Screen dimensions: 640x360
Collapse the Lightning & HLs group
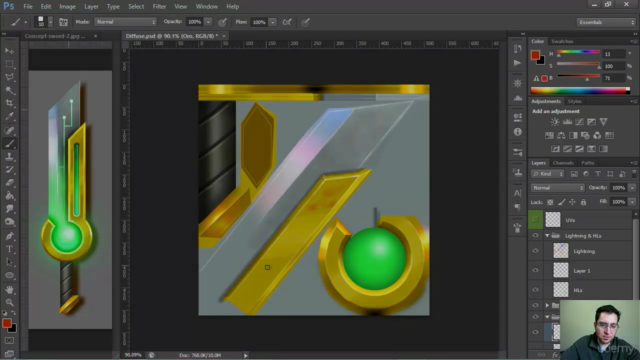tap(547, 236)
